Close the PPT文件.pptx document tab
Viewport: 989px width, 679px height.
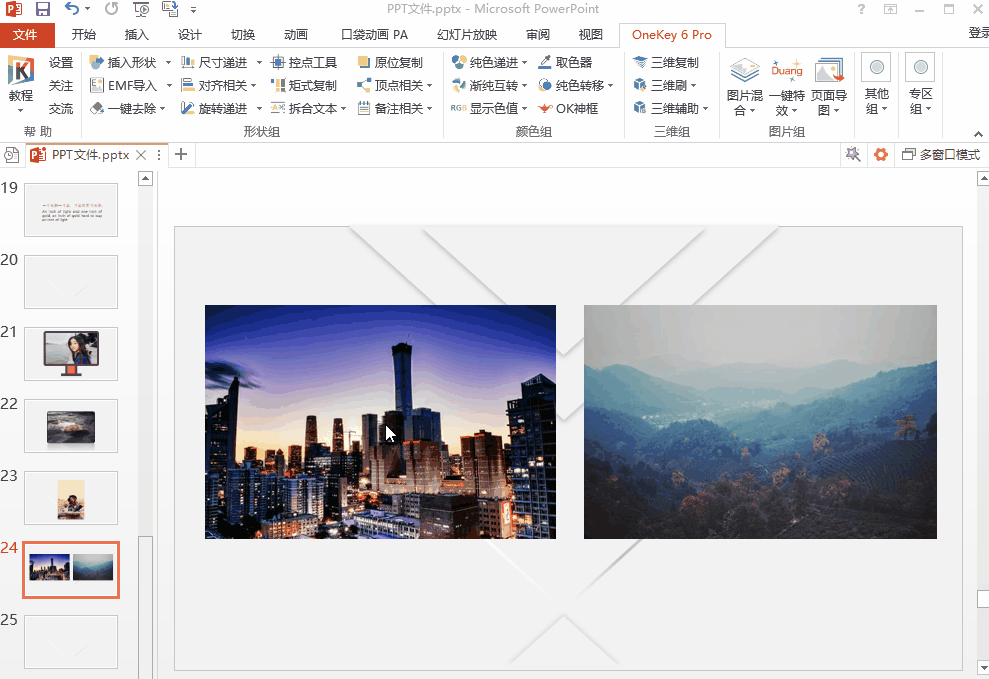coord(141,155)
